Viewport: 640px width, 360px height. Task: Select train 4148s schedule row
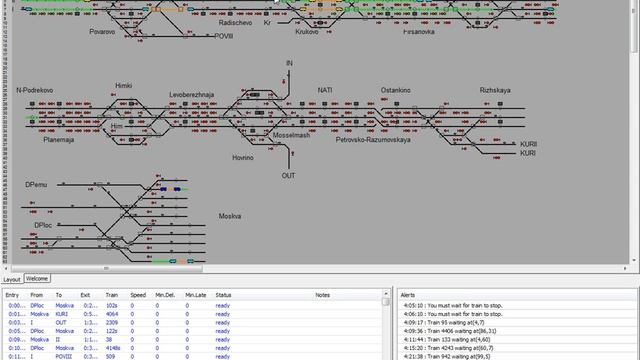(x=193, y=348)
